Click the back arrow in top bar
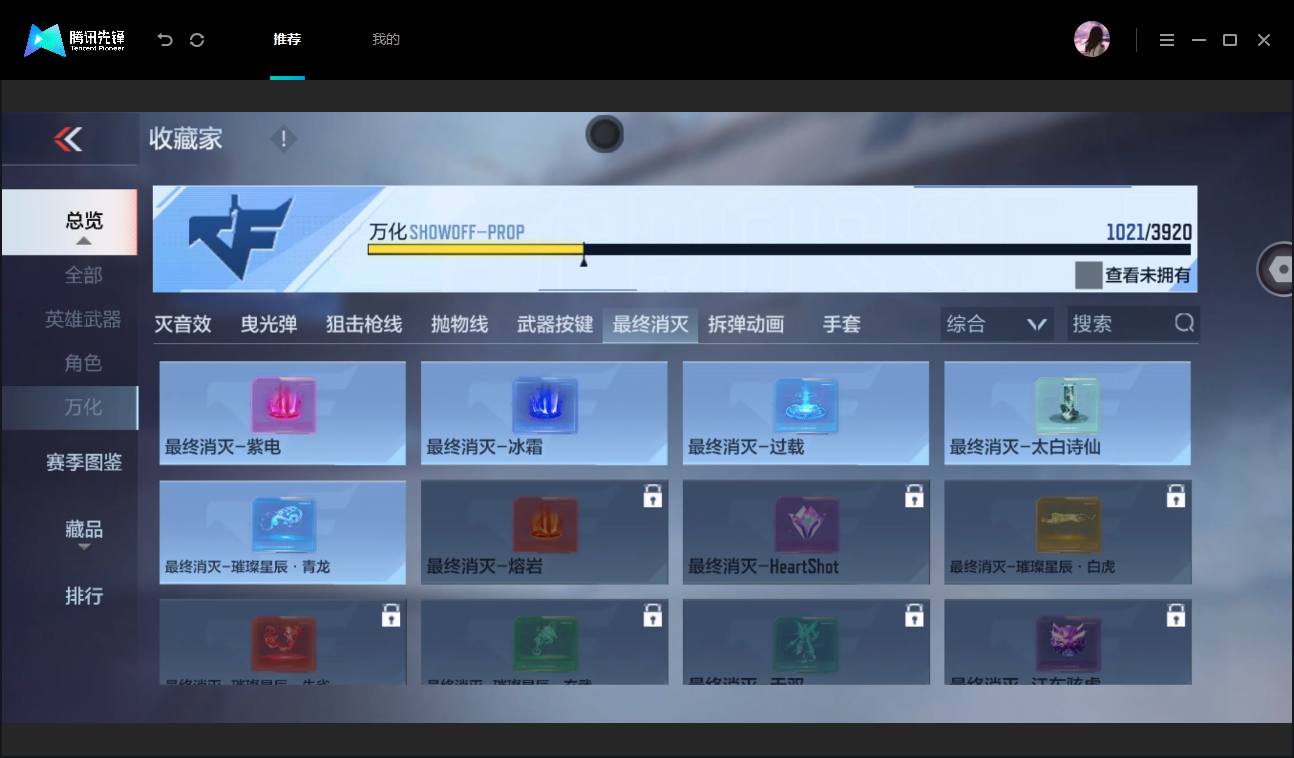1294x758 pixels. tap(165, 40)
